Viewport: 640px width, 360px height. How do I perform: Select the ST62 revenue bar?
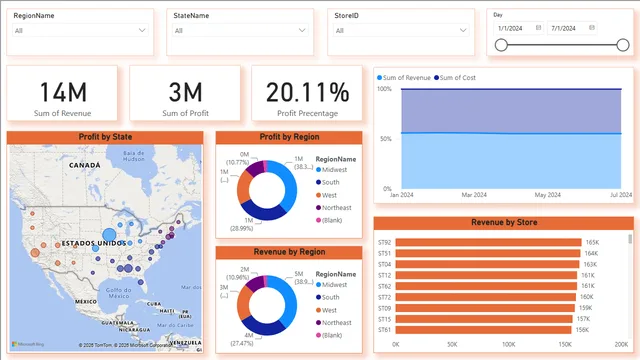tap(486, 286)
